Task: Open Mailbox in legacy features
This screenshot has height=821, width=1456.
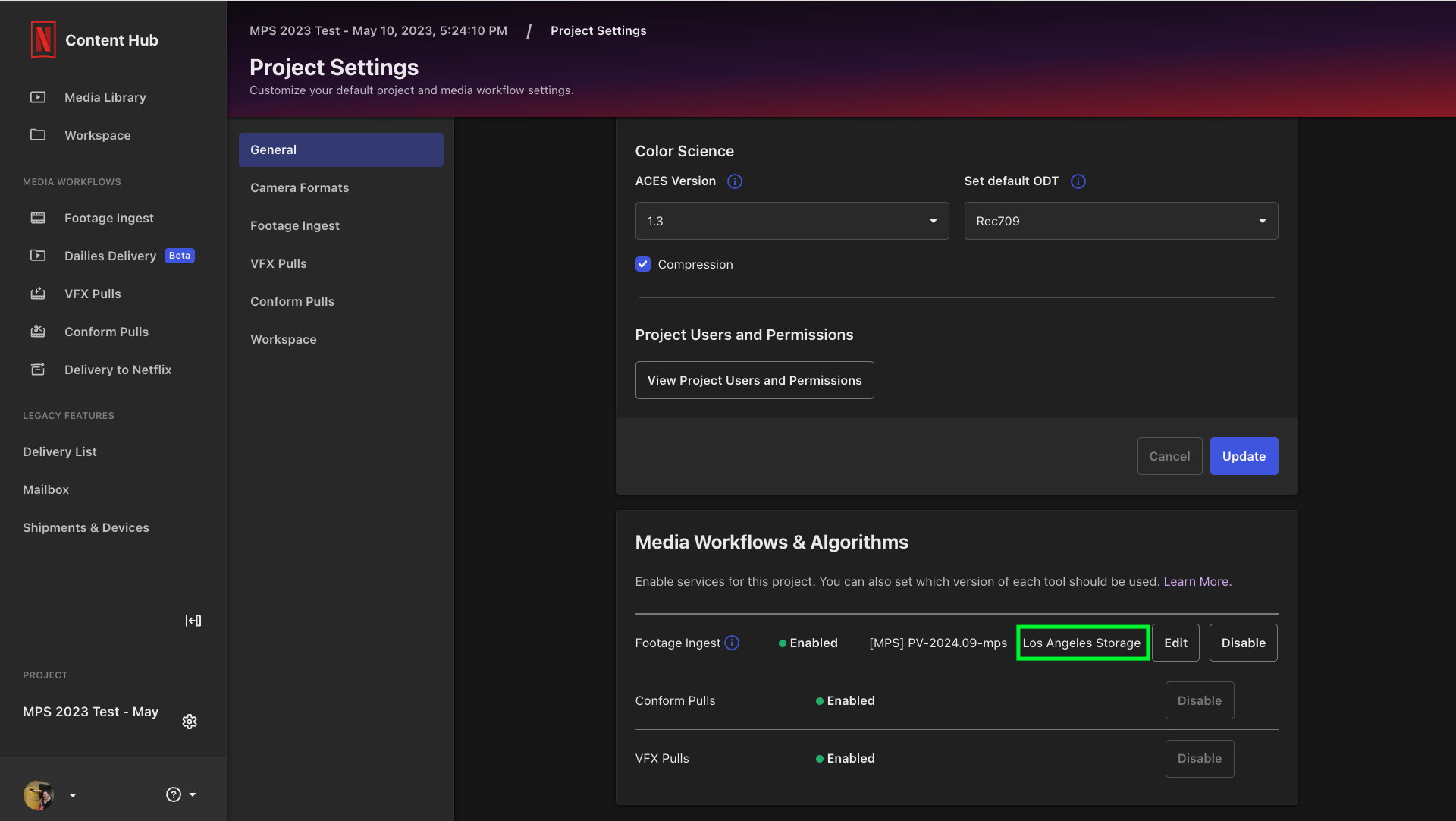Action: pyautogui.click(x=46, y=489)
